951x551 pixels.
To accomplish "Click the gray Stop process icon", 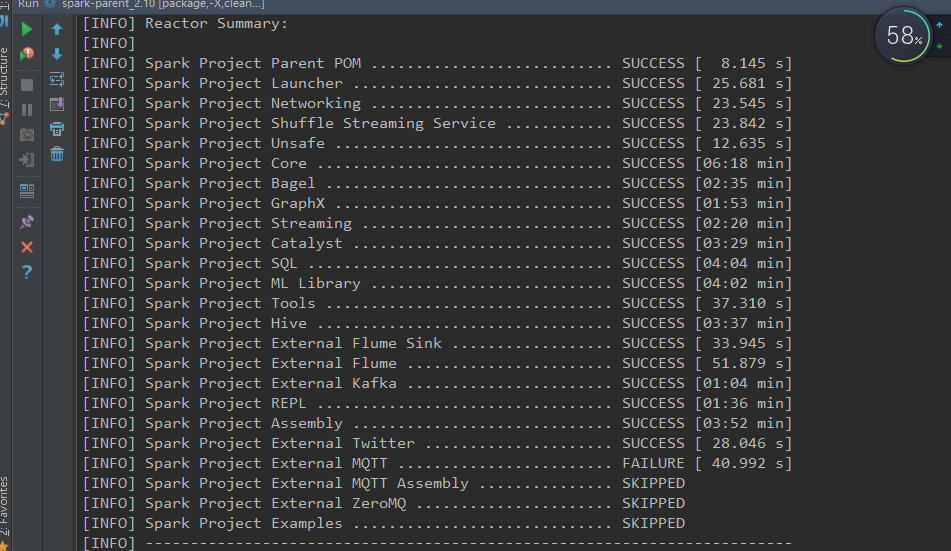I will tap(27, 85).
